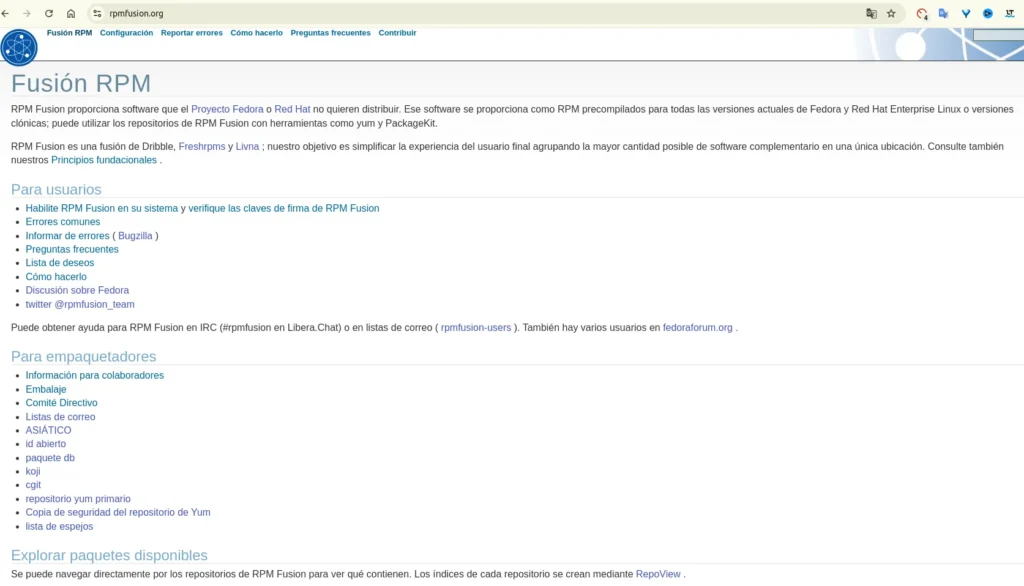1024x586 pixels.
Task: Open the red gauge extension with badge 4
Action: (921, 13)
